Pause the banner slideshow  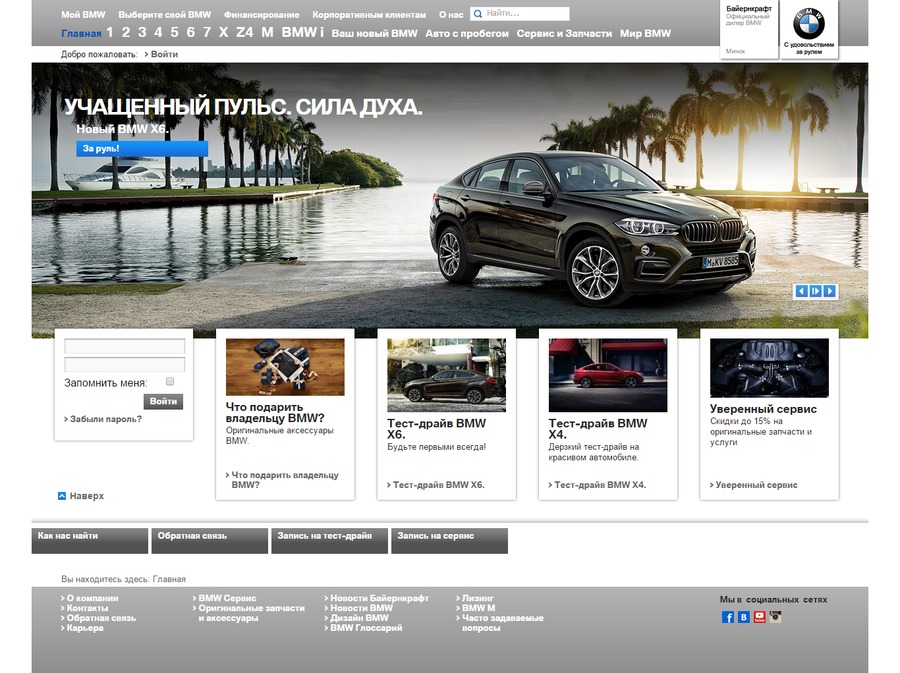(815, 291)
